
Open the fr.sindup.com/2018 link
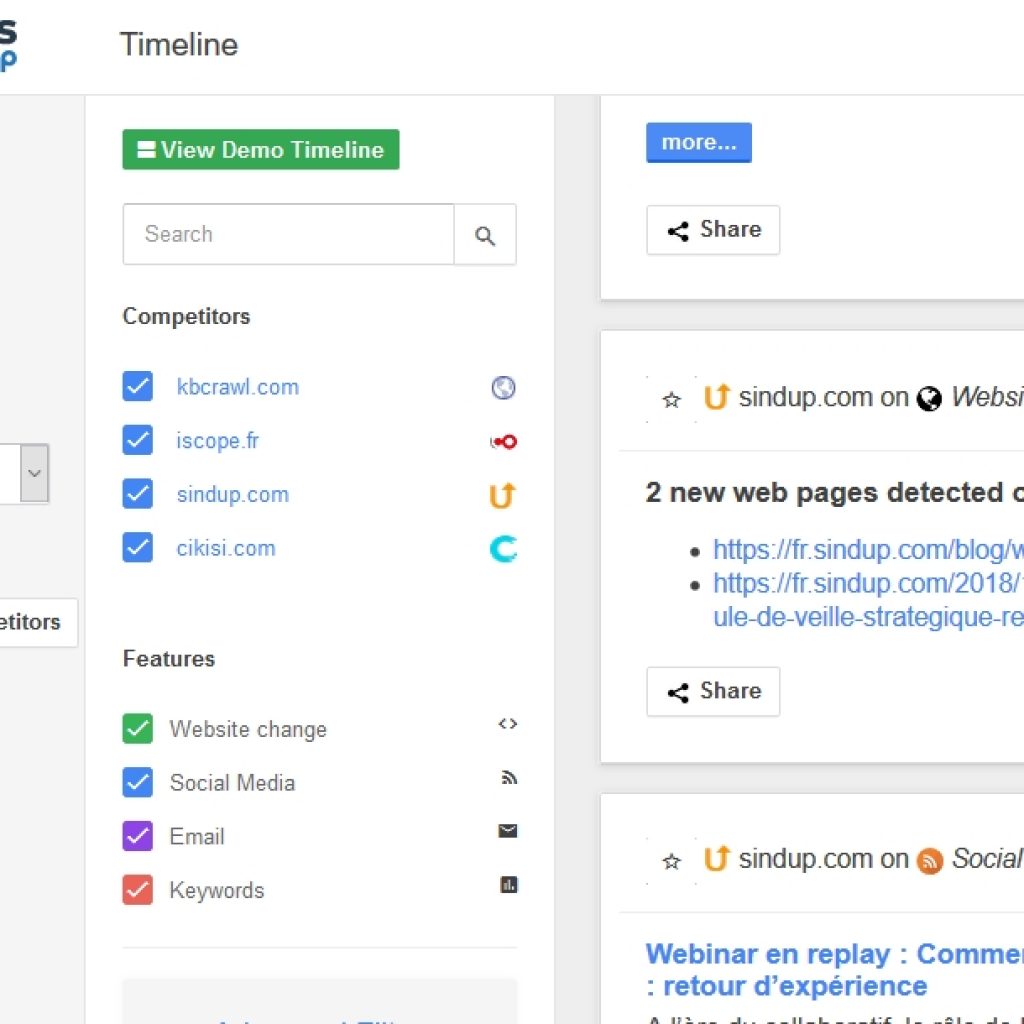point(869,600)
